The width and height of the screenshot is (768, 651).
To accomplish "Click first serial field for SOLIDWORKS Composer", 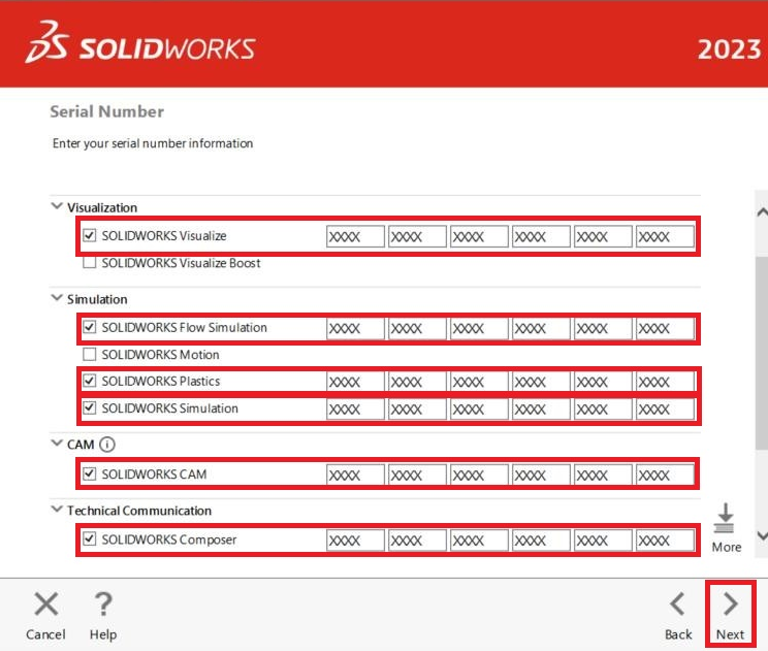I will point(355,541).
